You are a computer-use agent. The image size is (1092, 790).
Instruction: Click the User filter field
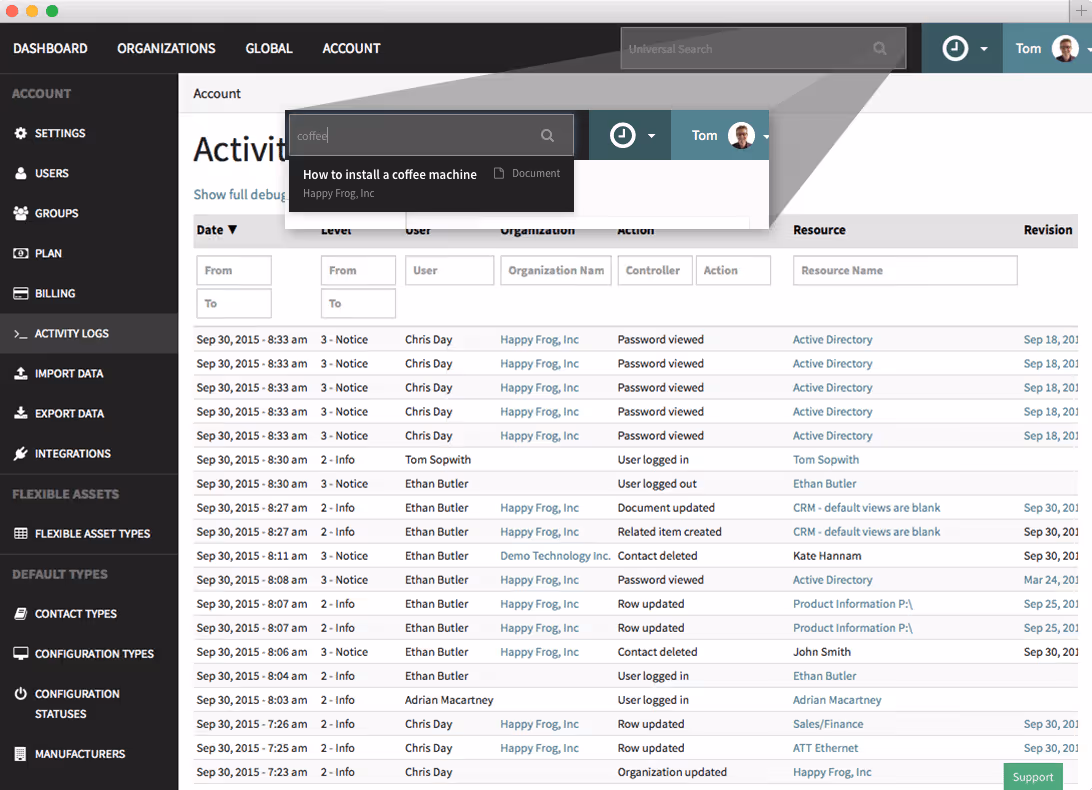point(449,270)
